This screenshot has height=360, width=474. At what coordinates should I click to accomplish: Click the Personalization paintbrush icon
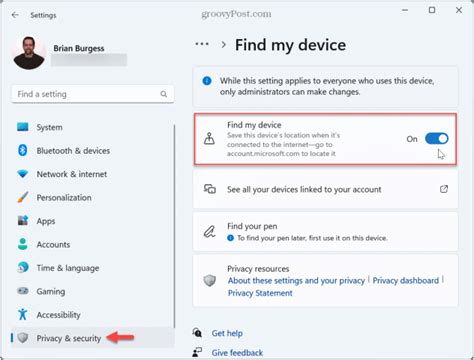[23, 197]
